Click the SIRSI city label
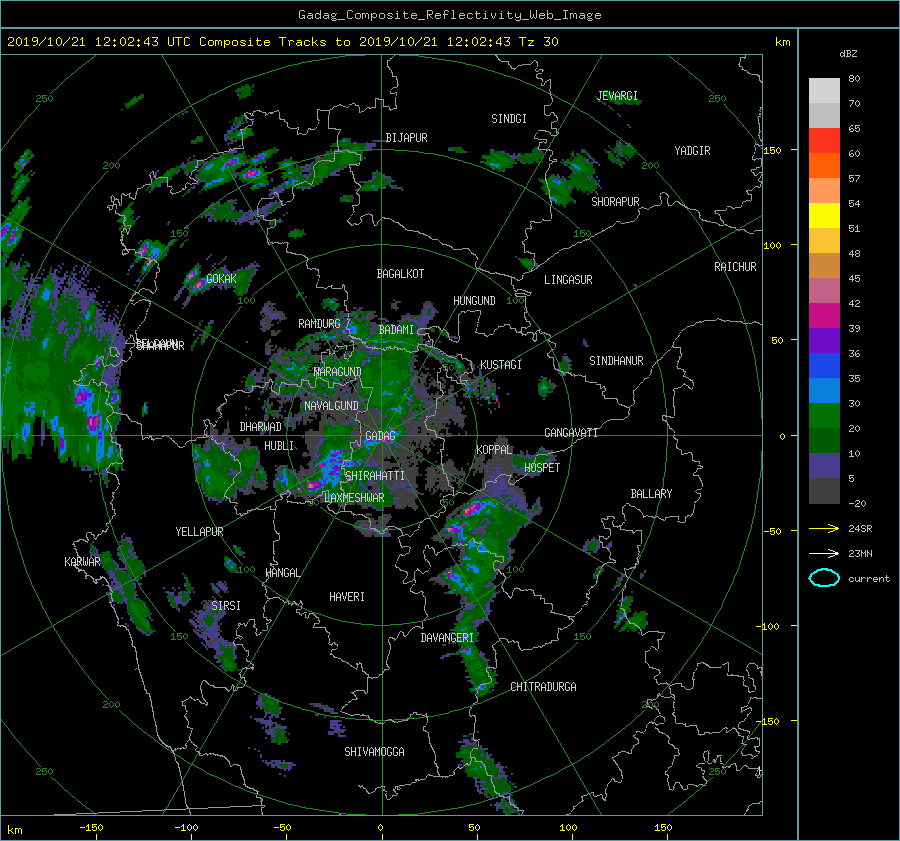The width and height of the screenshot is (900, 841). (x=226, y=606)
